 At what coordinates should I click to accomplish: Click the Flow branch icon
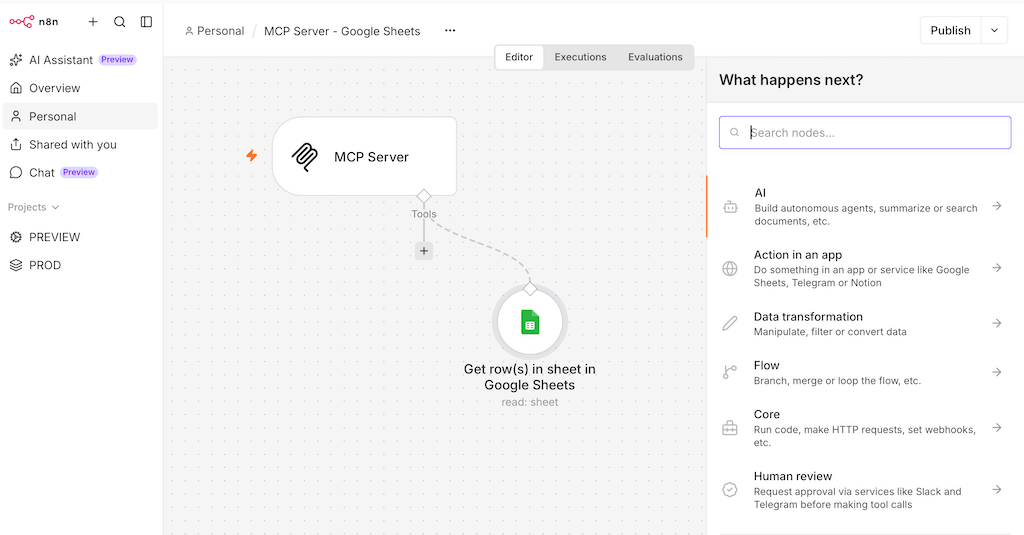(730, 372)
